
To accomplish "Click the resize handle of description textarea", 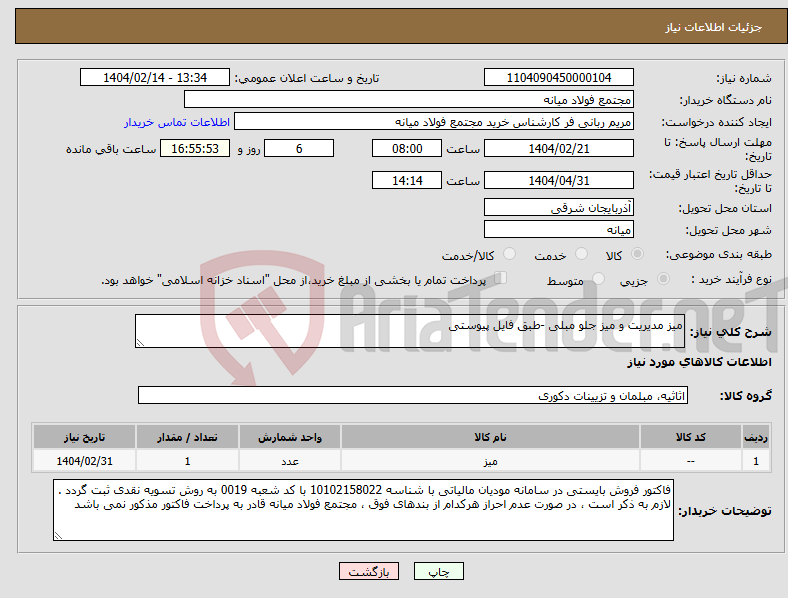I will pyautogui.click(x=140, y=343).
